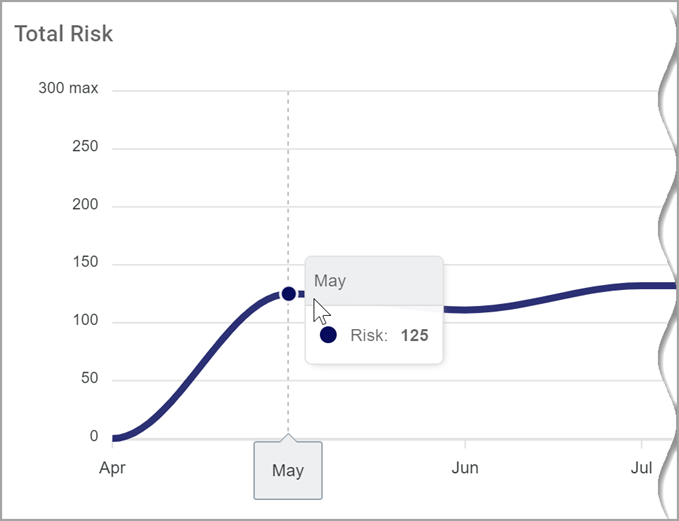Click the Total Risk chart title

pyautogui.click(x=64, y=34)
